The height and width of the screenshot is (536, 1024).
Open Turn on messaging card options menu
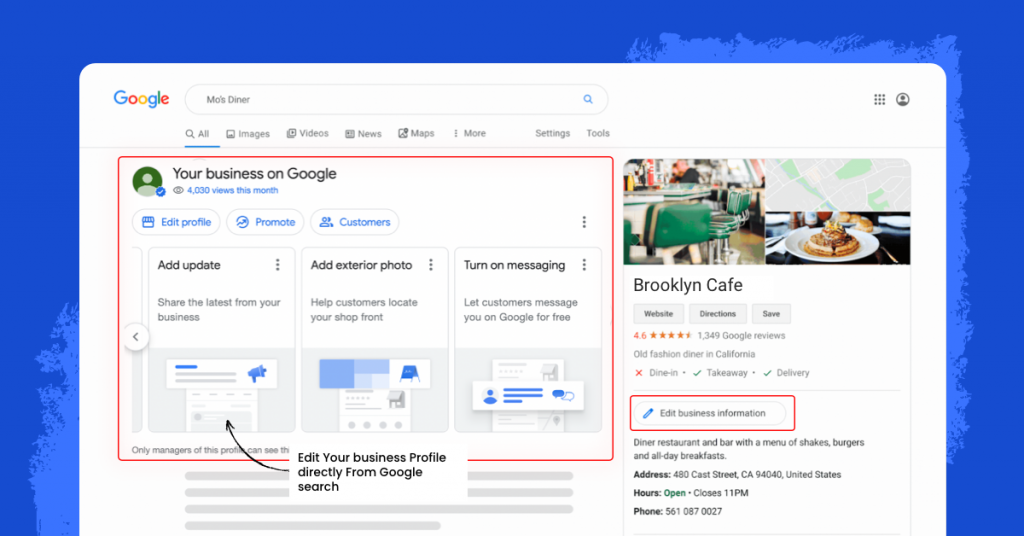click(x=584, y=264)
